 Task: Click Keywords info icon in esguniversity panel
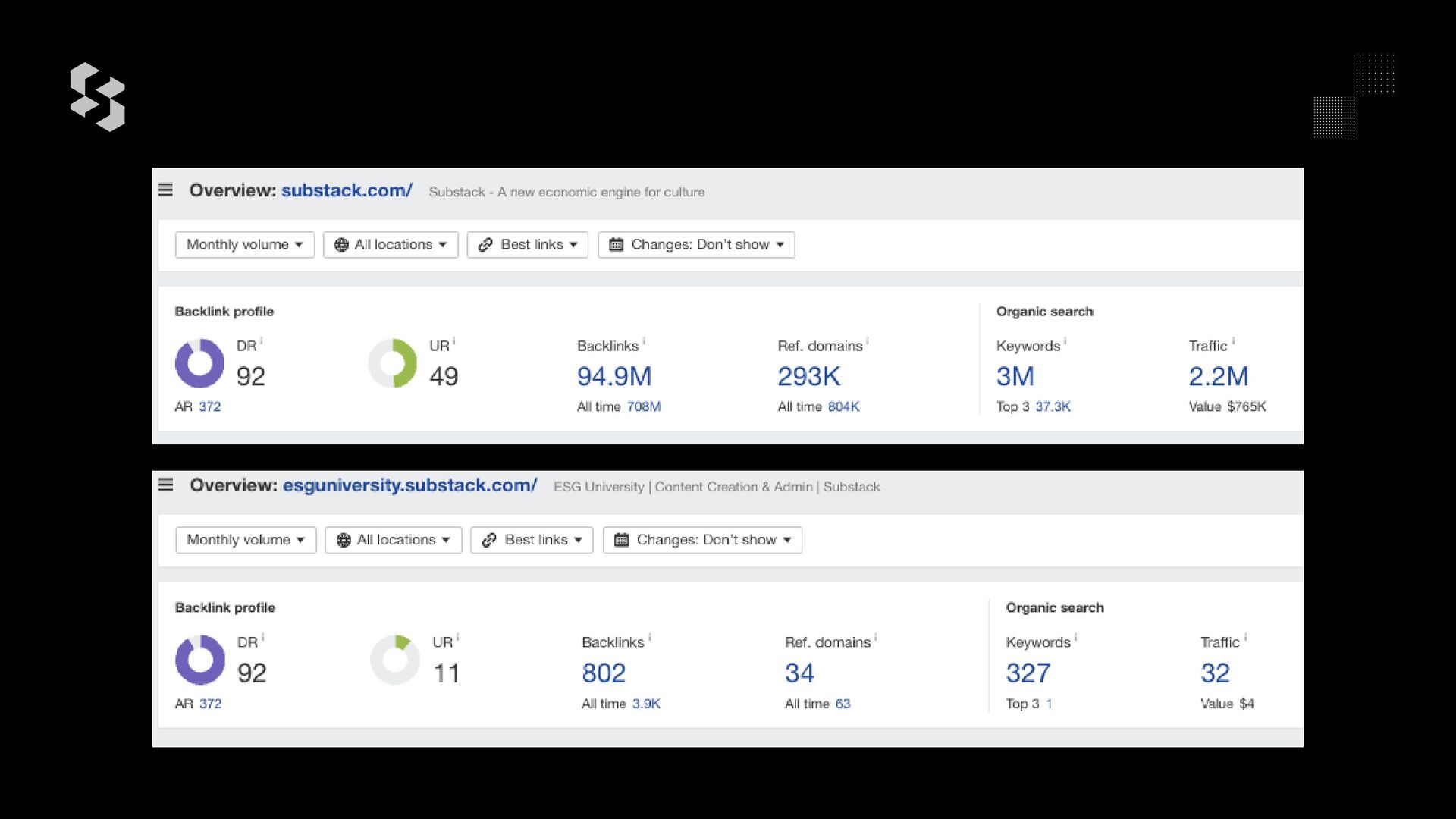pyautogui.click(x=1075, y=638)
